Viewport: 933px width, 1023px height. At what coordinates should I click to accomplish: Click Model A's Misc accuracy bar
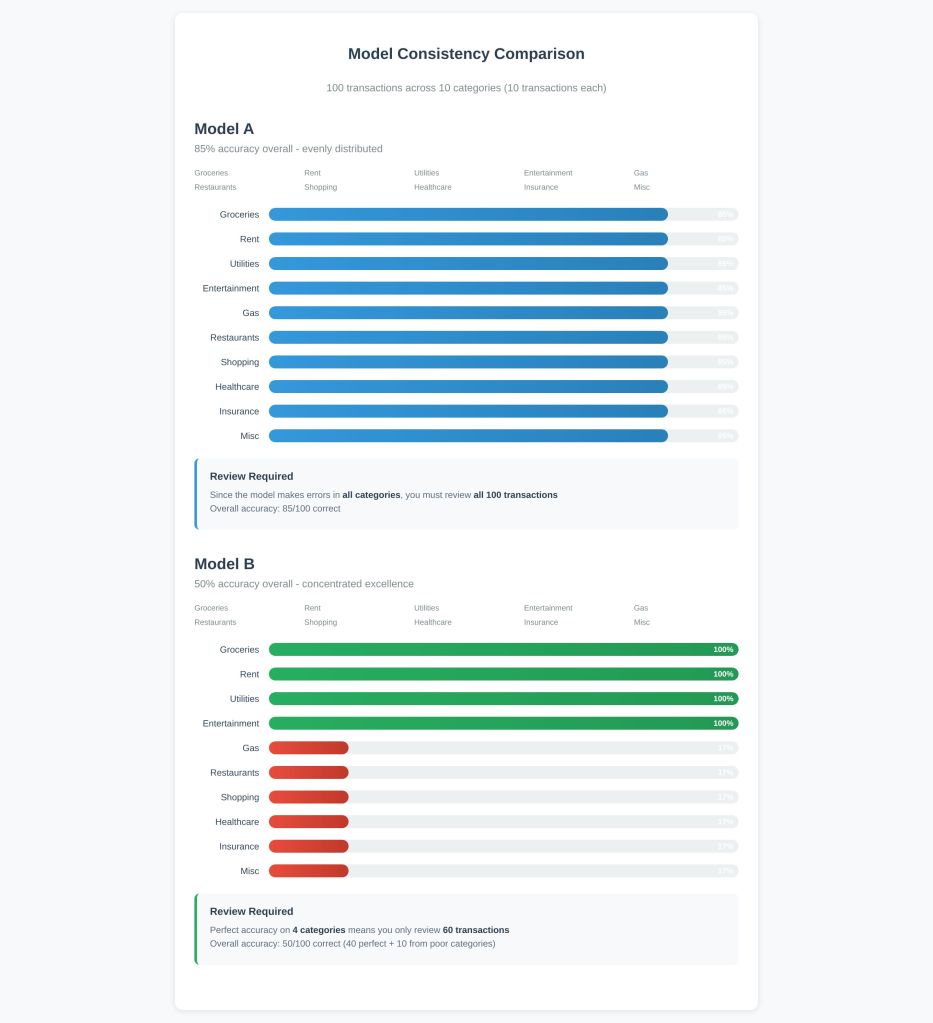468,436
